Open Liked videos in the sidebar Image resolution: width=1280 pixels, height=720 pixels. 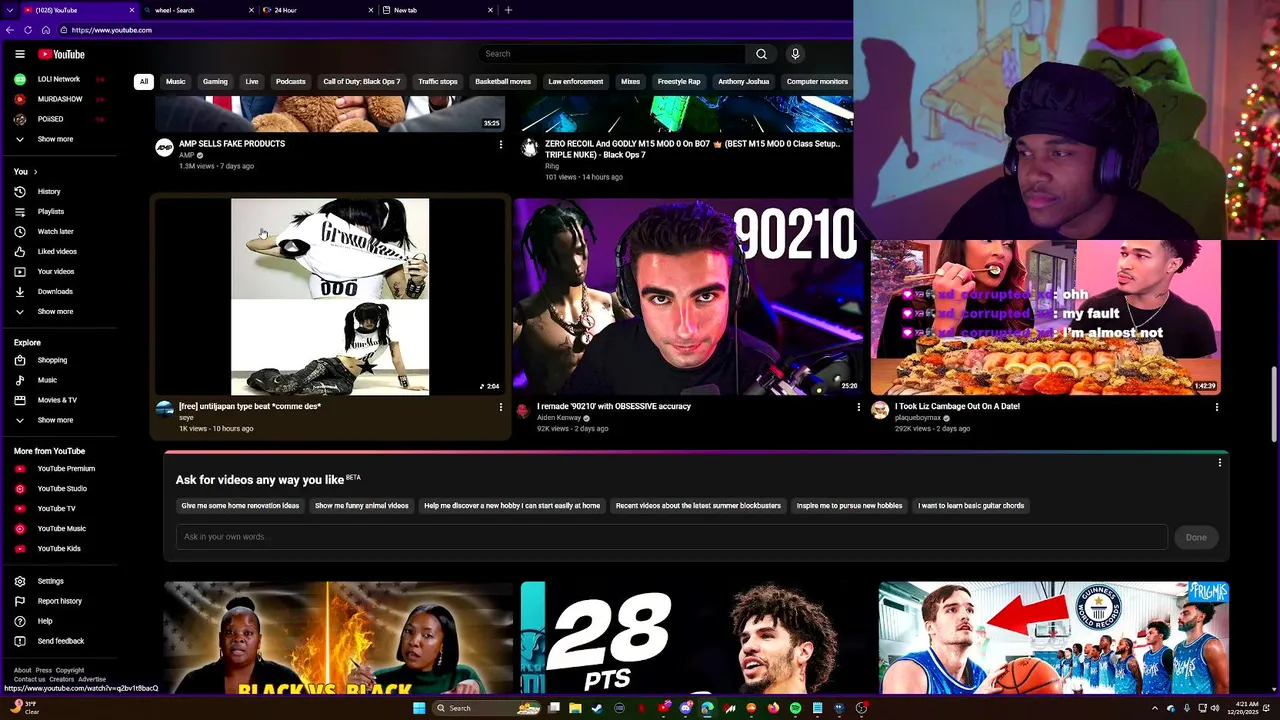[x=57, y=251]
